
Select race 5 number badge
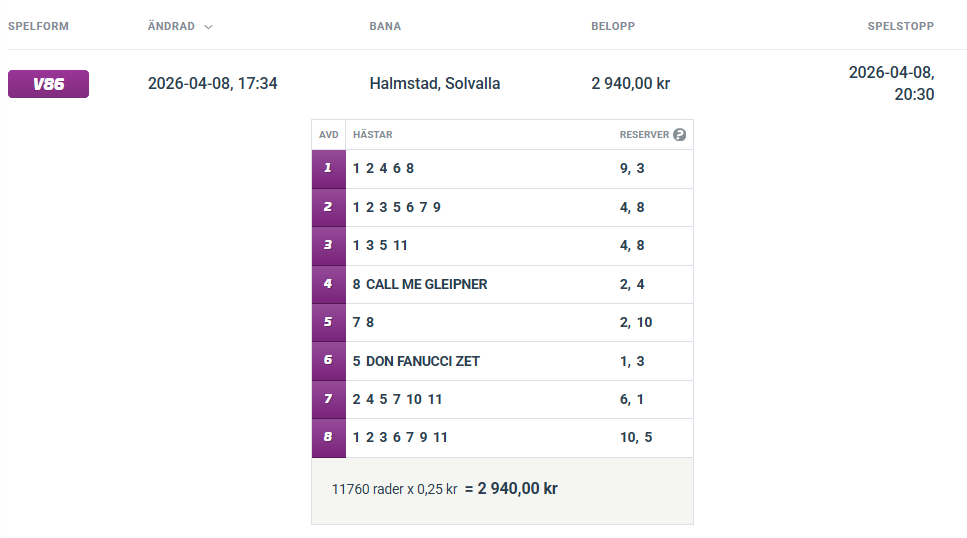(328, 322)
